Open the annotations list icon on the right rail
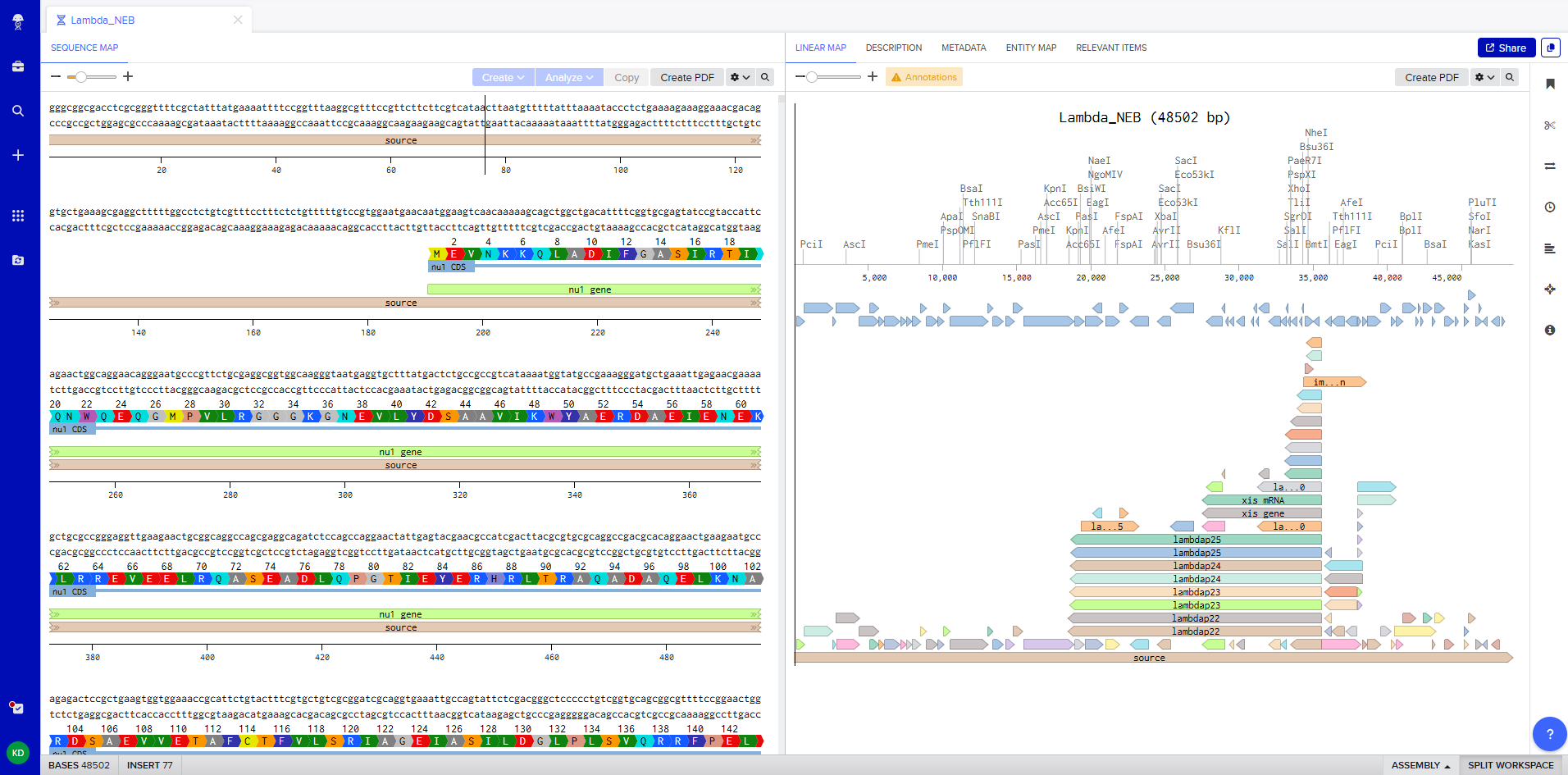The width and height of the screenshot is (1568, 775). 1550,248
